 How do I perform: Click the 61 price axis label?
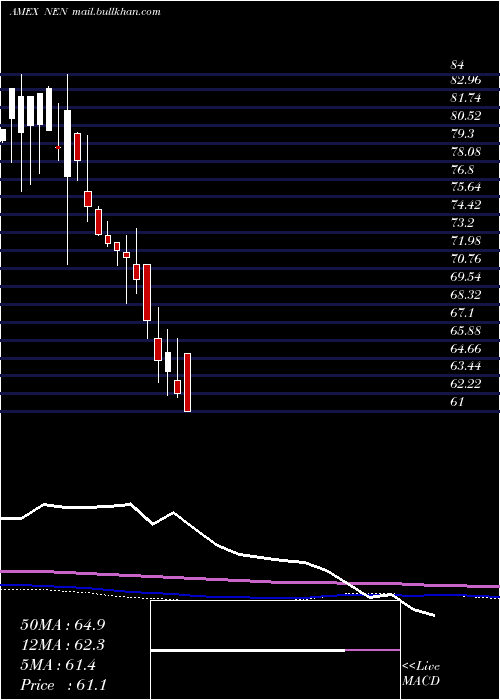click(457, 402)
